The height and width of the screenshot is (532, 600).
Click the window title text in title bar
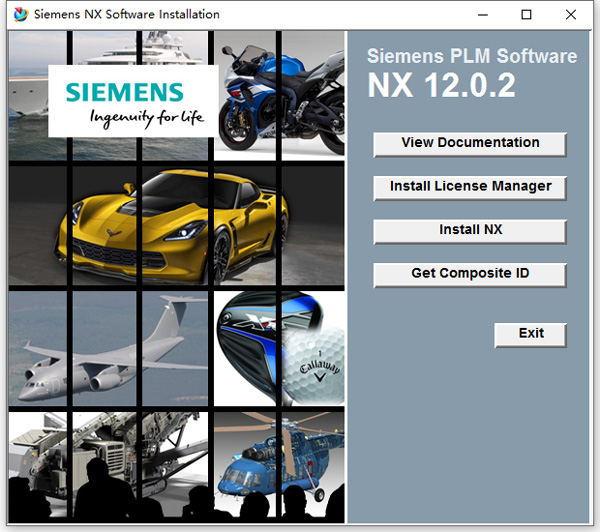pyautogui.click(x=126, y=15)
